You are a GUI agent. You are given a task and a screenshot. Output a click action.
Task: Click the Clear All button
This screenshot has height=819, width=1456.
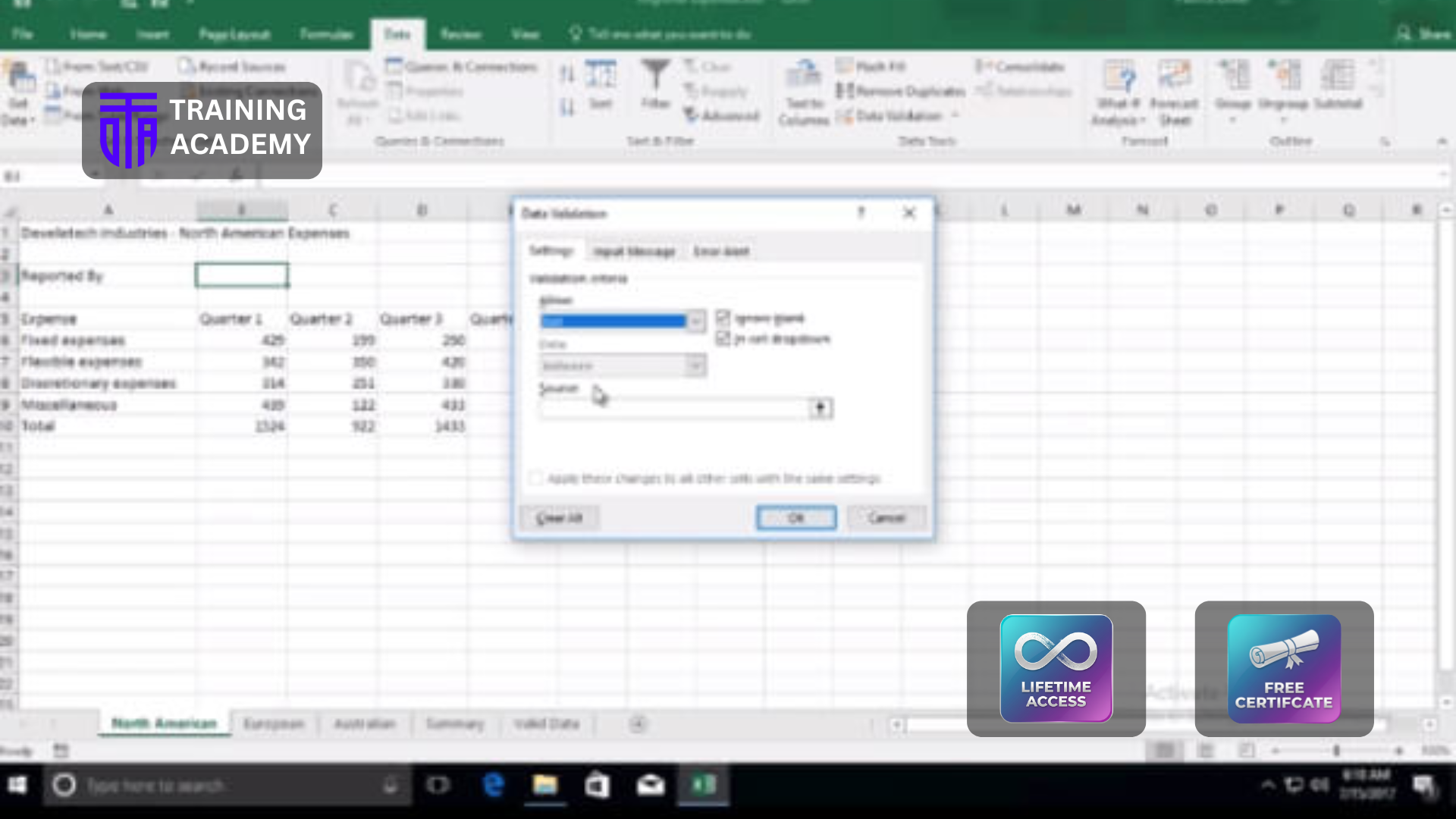(559, 518)
